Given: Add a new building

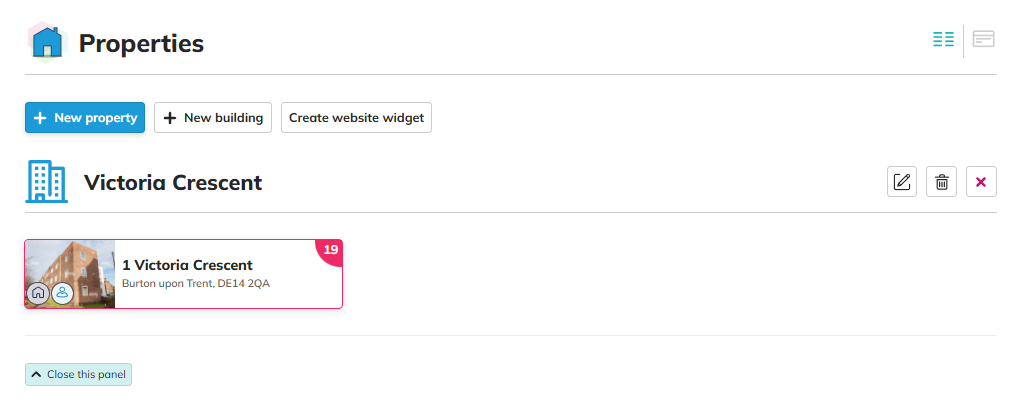Looking at the screenshot, I should pos(213,118).
